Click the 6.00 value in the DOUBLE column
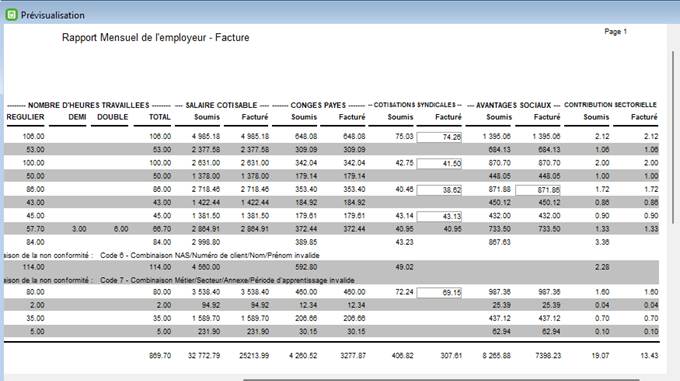680x381 pixels. [121, 229]
